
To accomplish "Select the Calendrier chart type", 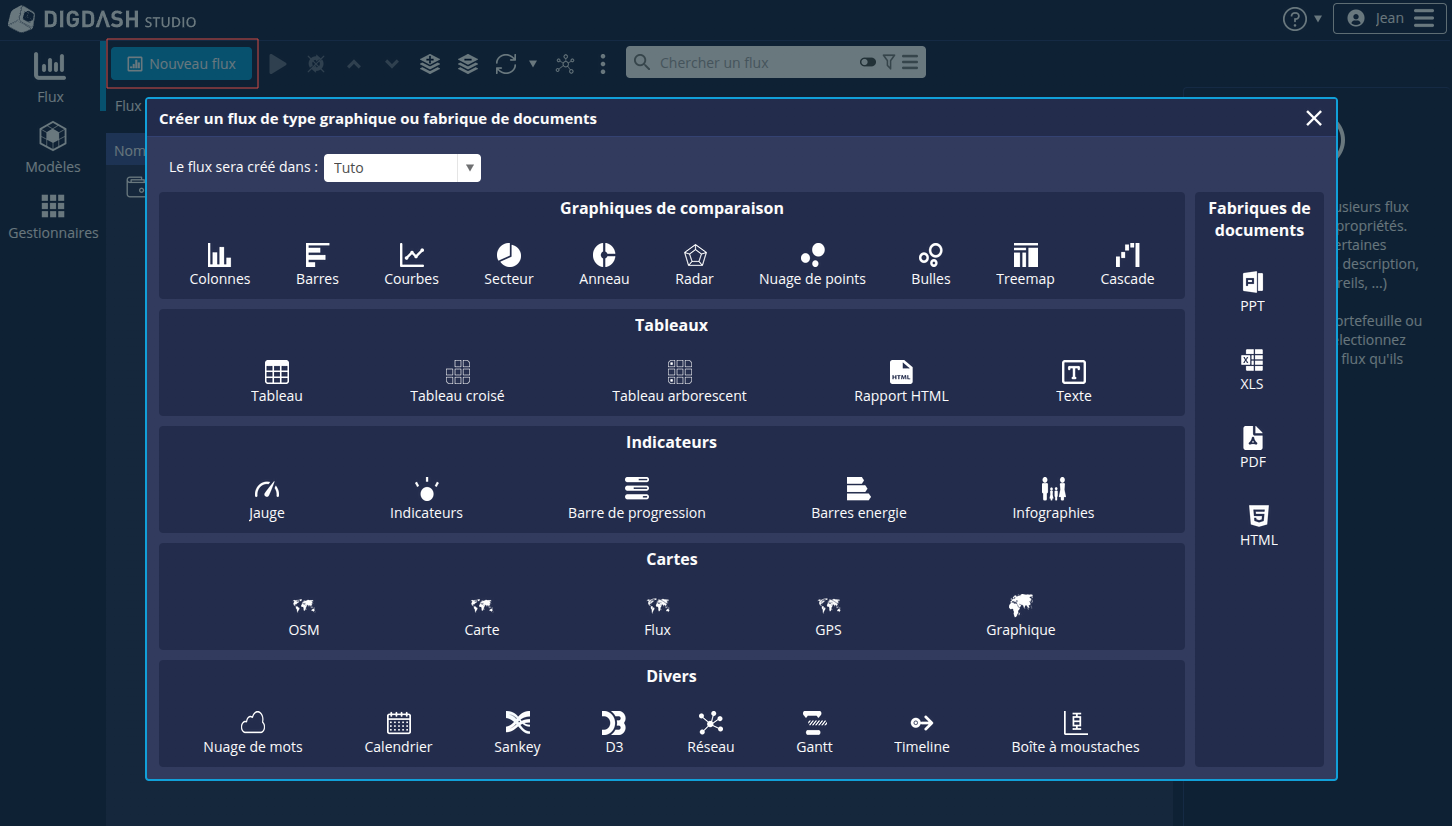I will (x=398, y=733).
